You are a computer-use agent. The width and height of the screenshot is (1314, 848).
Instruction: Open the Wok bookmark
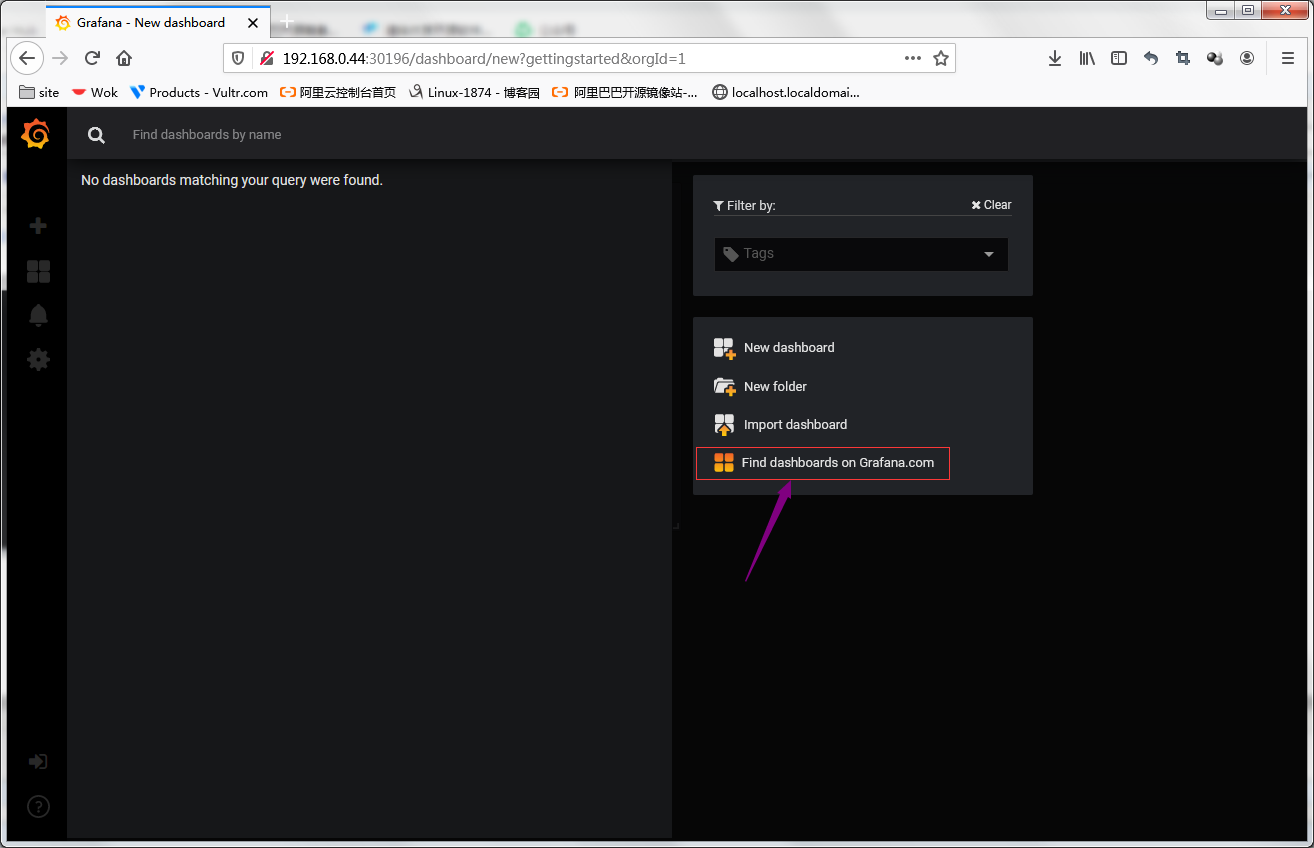(94, 92)
